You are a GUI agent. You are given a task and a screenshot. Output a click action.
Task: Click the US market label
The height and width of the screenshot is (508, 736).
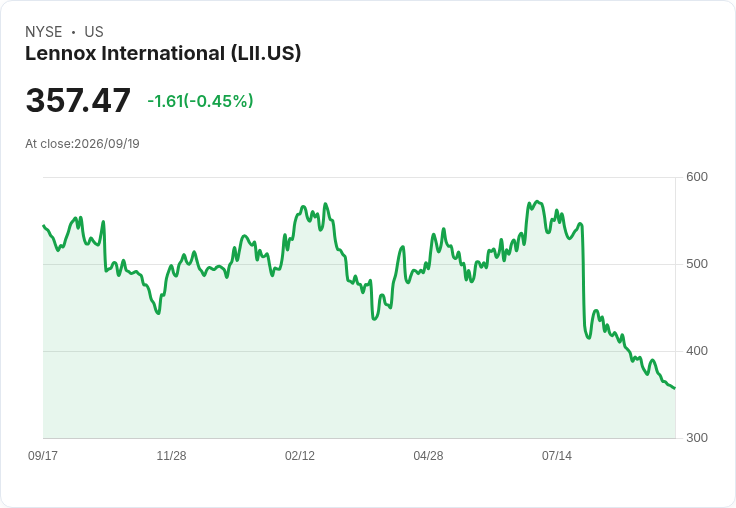click(94, 31)
